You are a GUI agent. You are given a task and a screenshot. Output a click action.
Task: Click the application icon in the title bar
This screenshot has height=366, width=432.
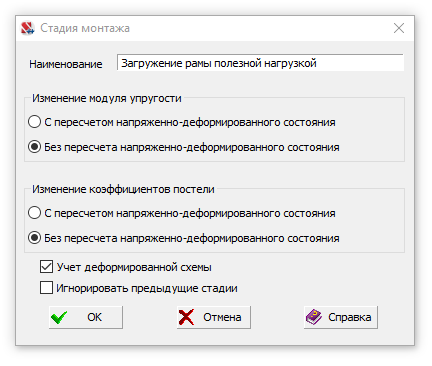point(28,28)
